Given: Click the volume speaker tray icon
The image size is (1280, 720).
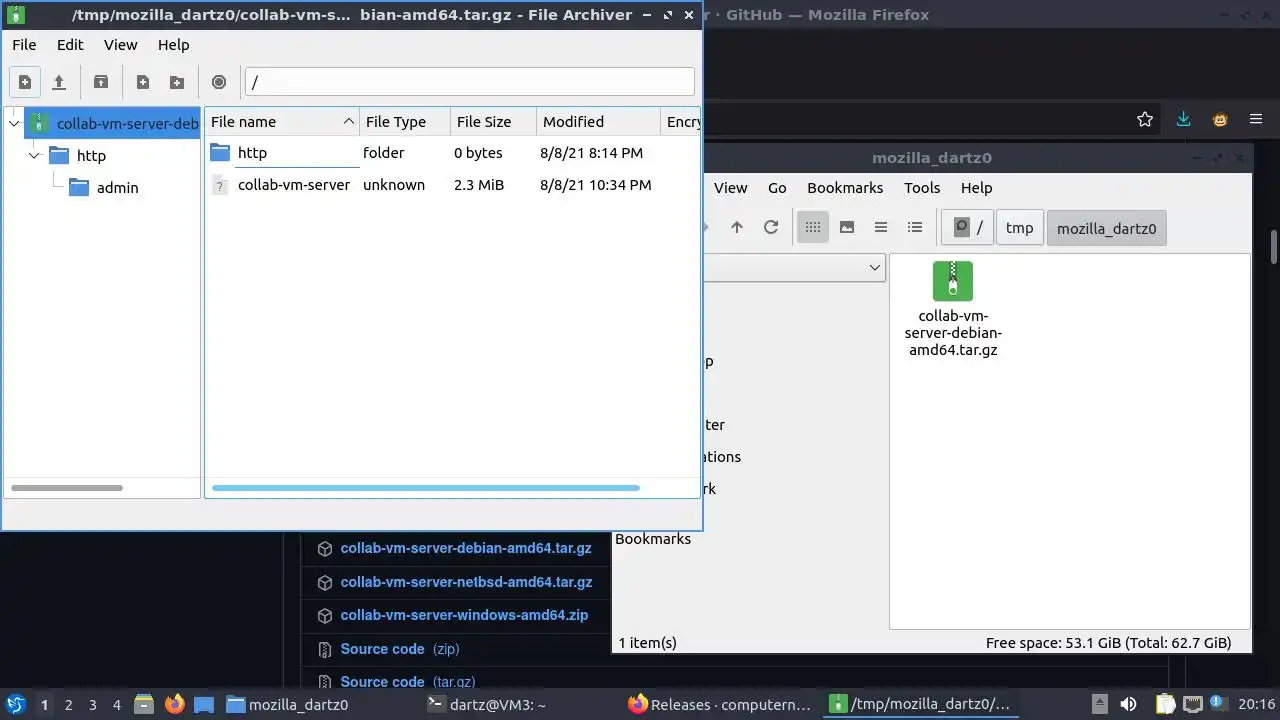Looking at the screenshot, I should (1128, 704).
